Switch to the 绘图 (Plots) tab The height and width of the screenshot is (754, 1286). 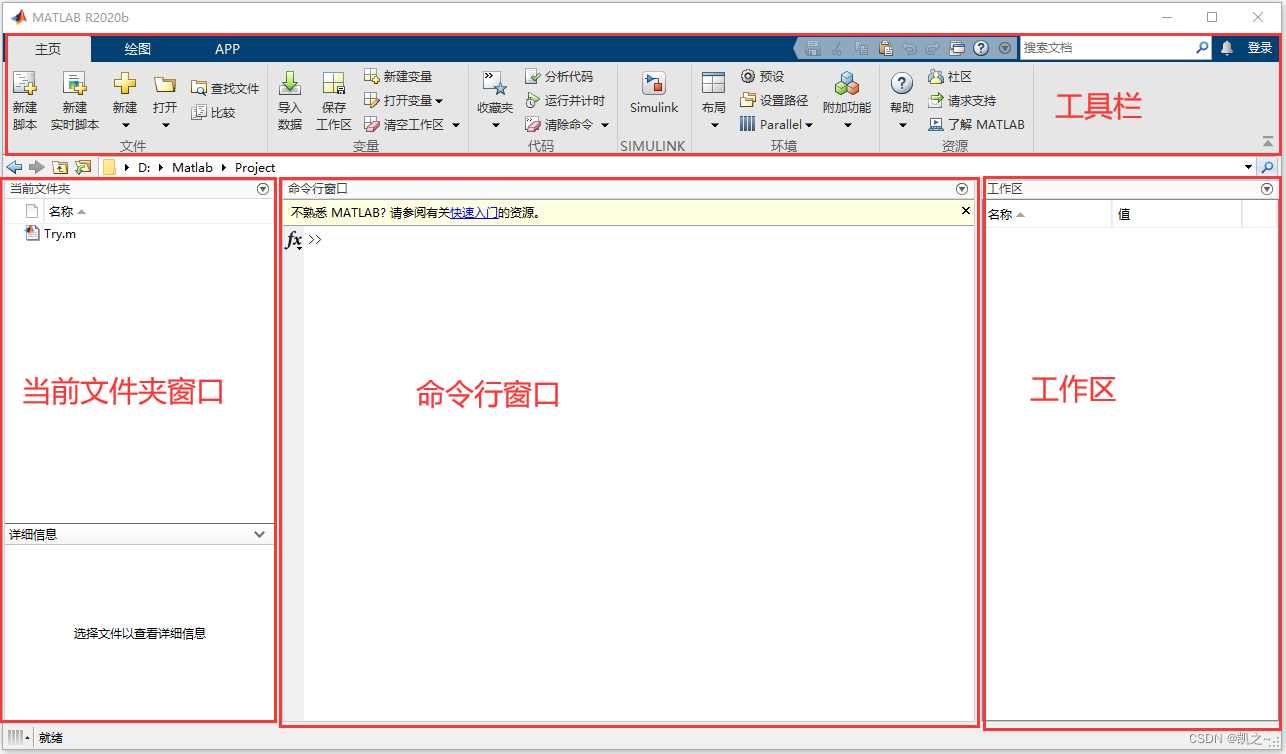(x=139, y=48)
